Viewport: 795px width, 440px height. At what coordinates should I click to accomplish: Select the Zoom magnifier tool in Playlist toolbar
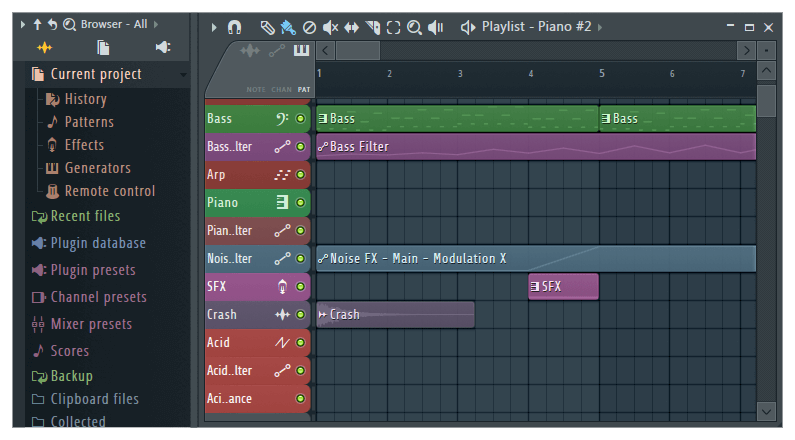pos(414,27)
